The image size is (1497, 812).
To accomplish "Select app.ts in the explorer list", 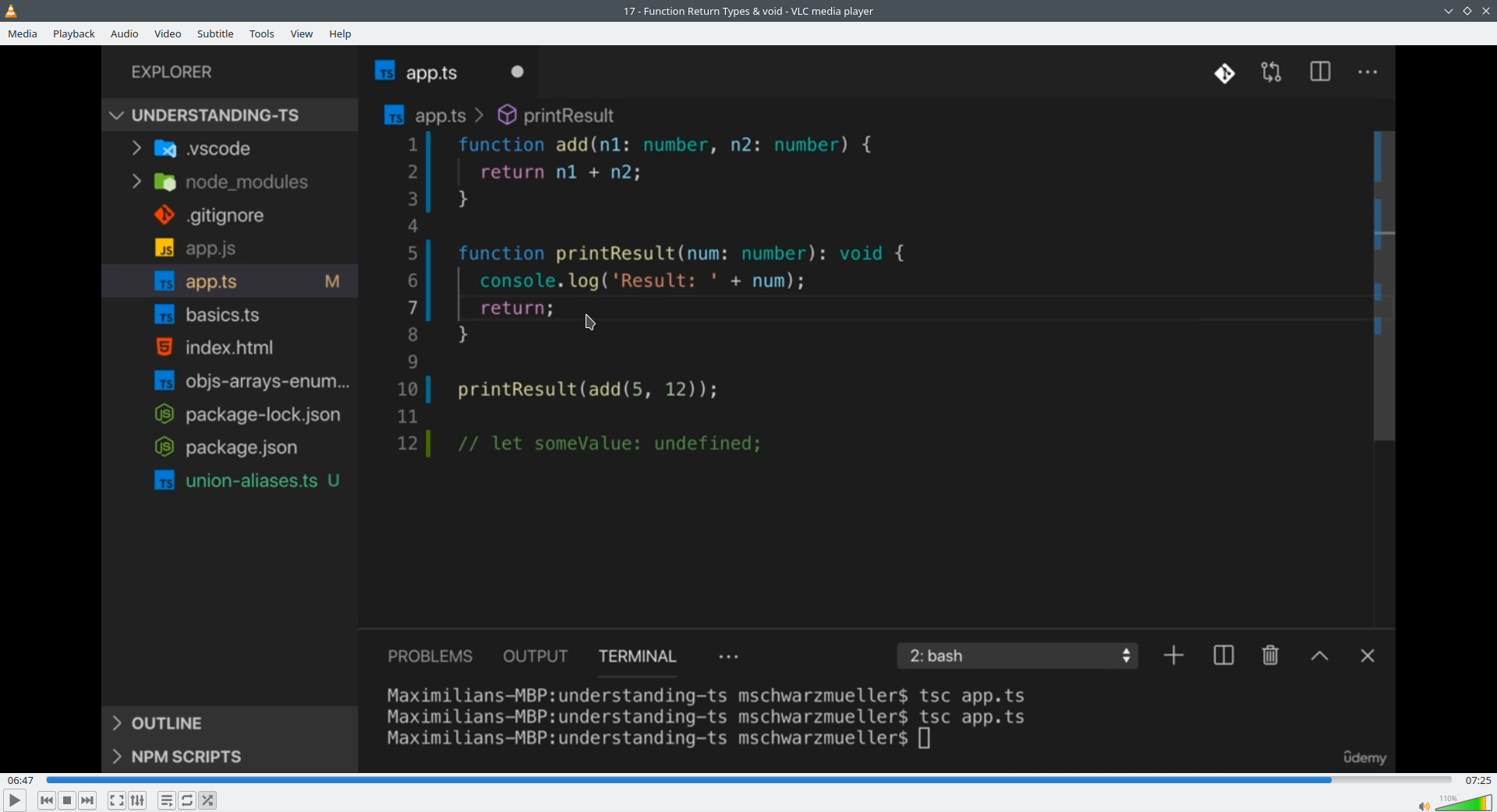I will coord(230,281).
